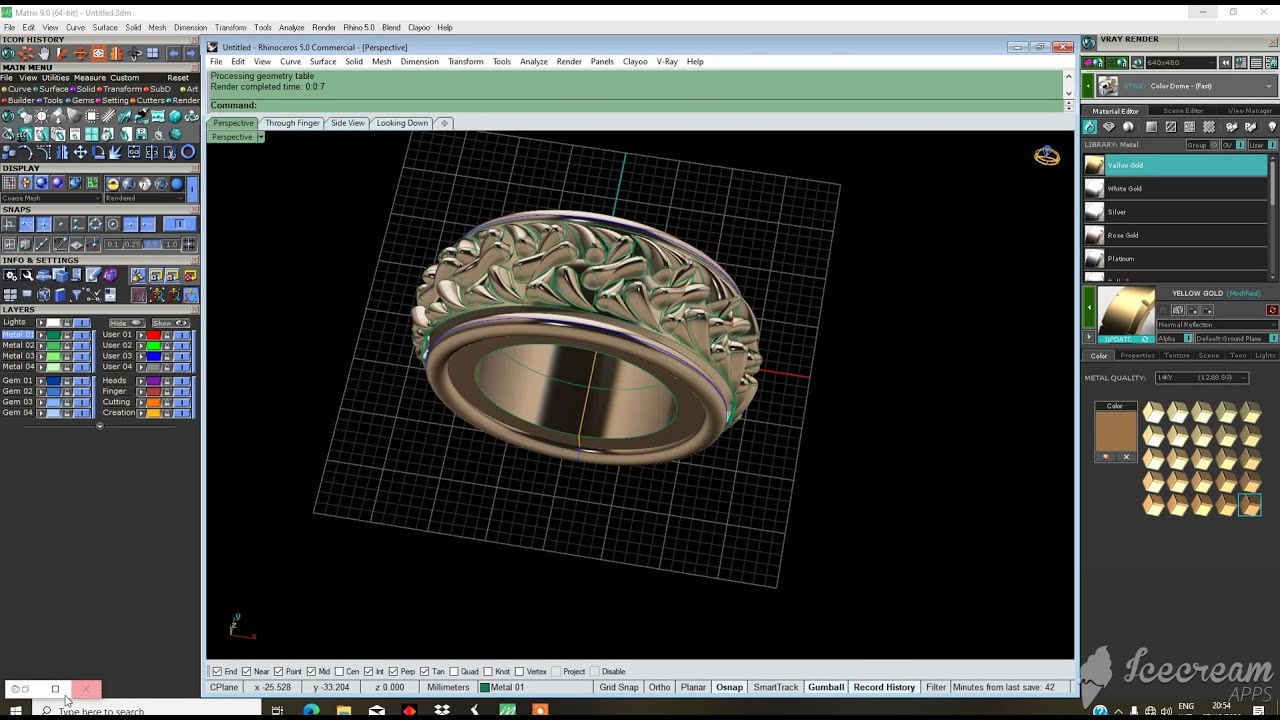The image size is (1280, 720).
Task: Toggle the Near osnap checkbox
Action: pos(246,672)
